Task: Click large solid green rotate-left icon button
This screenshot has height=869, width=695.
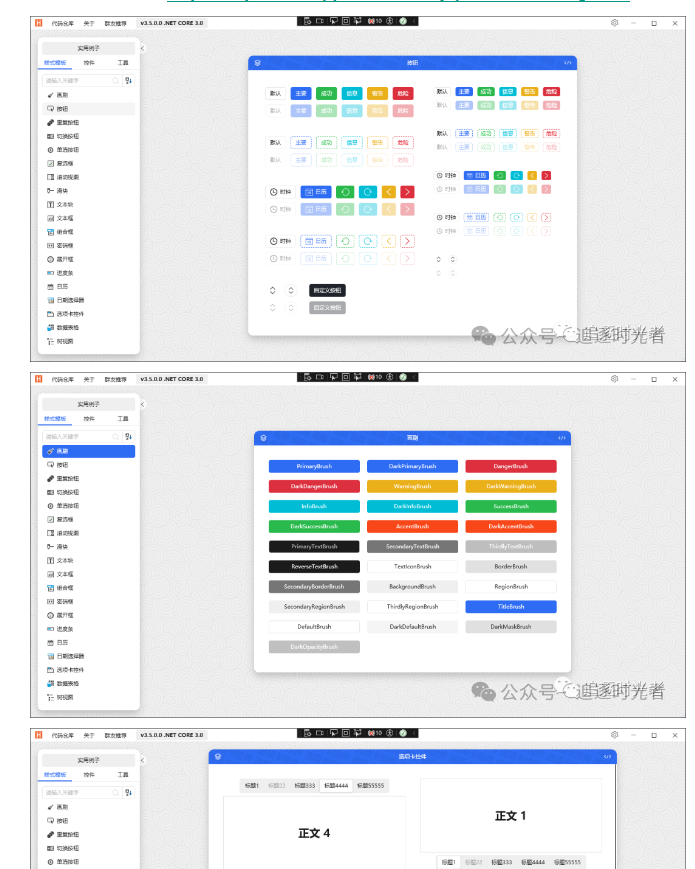Action: pyautogui.click(x=345, y=192)
